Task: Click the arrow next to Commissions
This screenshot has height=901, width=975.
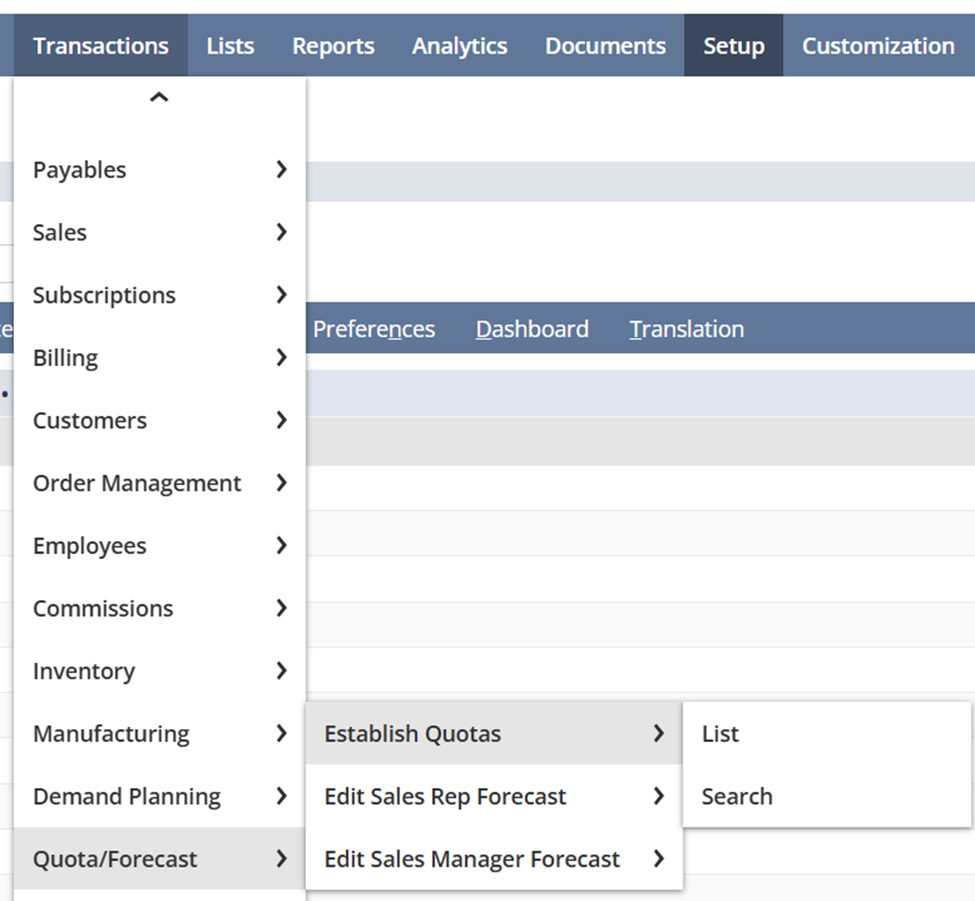Action: 281,608
